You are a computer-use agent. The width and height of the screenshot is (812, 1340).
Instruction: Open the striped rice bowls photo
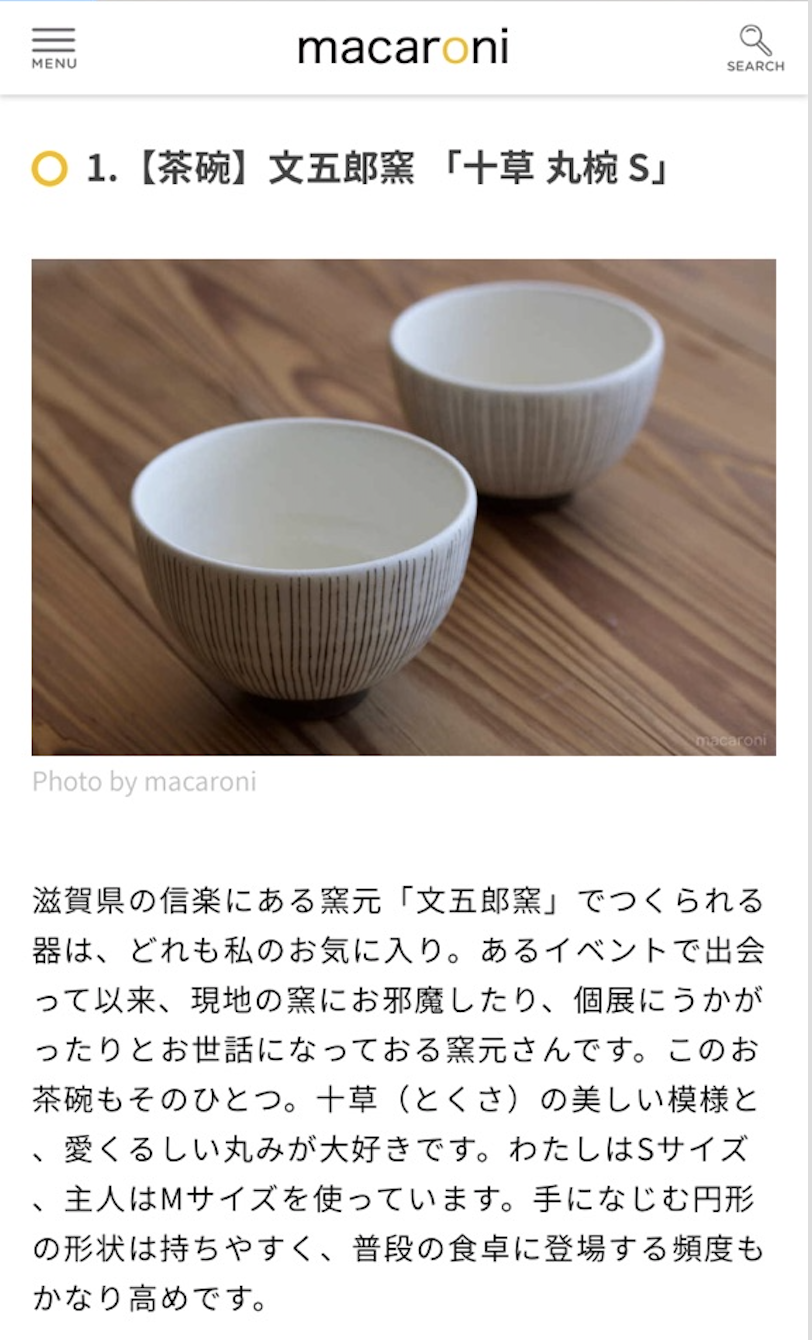click(404, 507)
